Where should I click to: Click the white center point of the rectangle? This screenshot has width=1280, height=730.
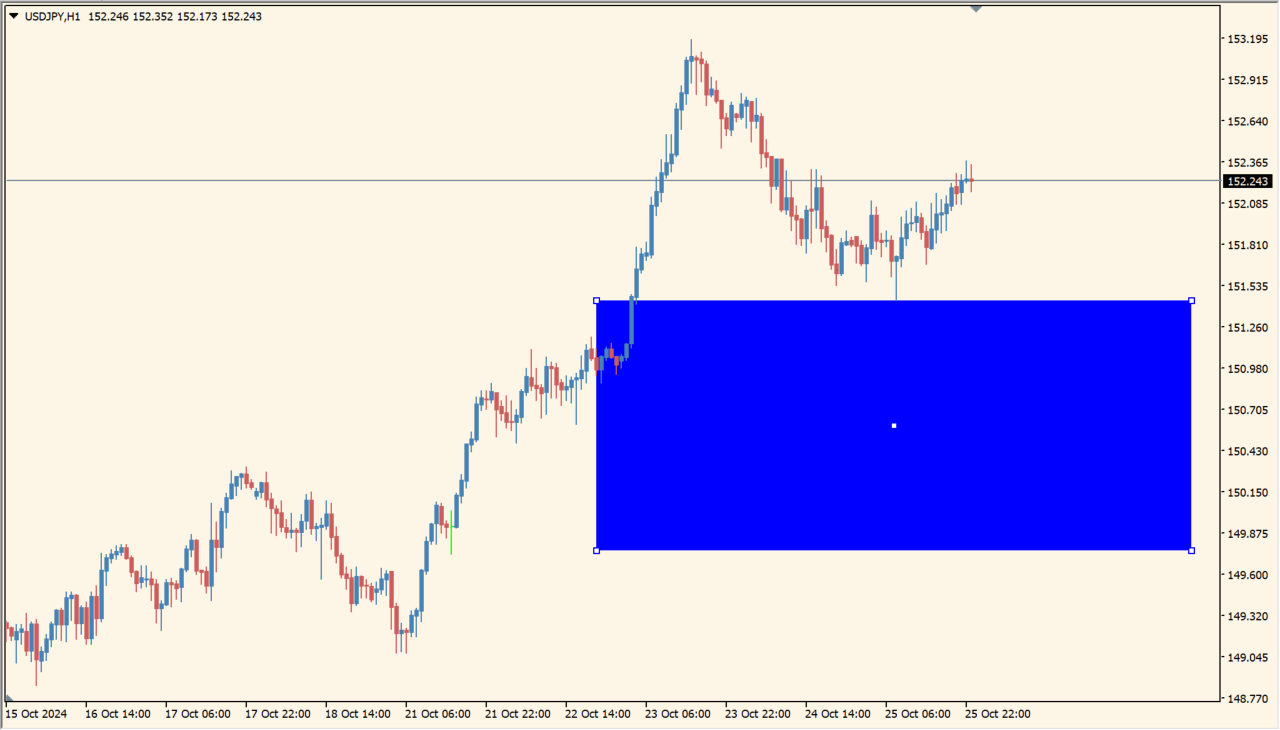coord(894,426)
